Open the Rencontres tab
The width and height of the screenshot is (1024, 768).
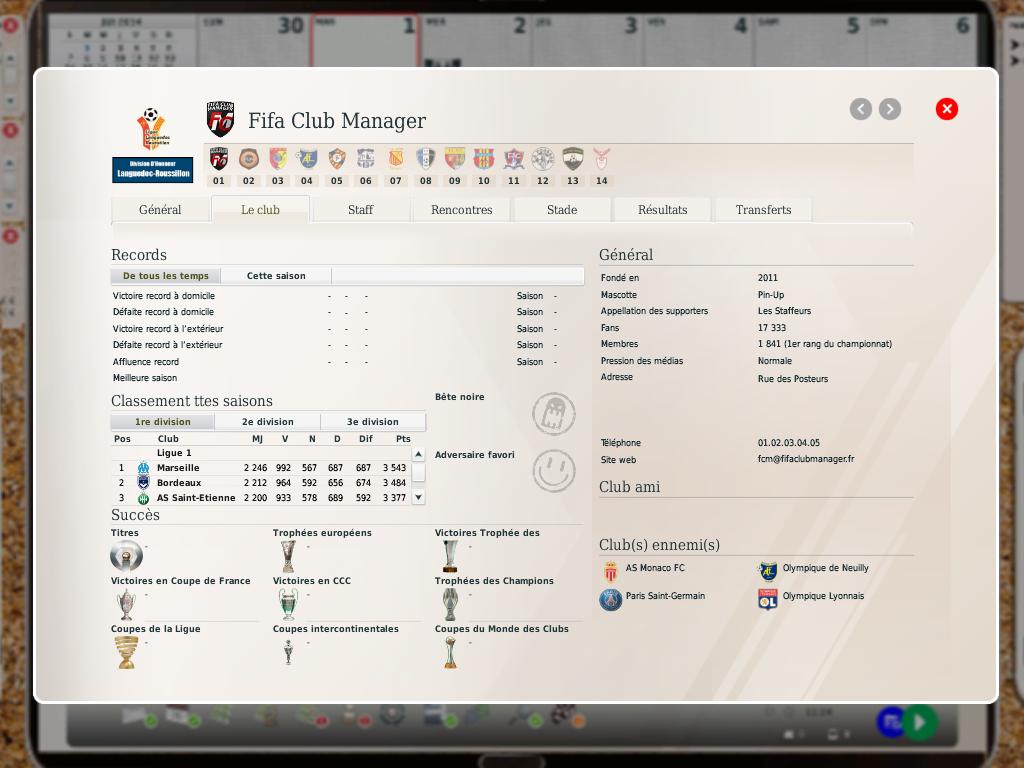pyautogui.click(x=462, y=210)
